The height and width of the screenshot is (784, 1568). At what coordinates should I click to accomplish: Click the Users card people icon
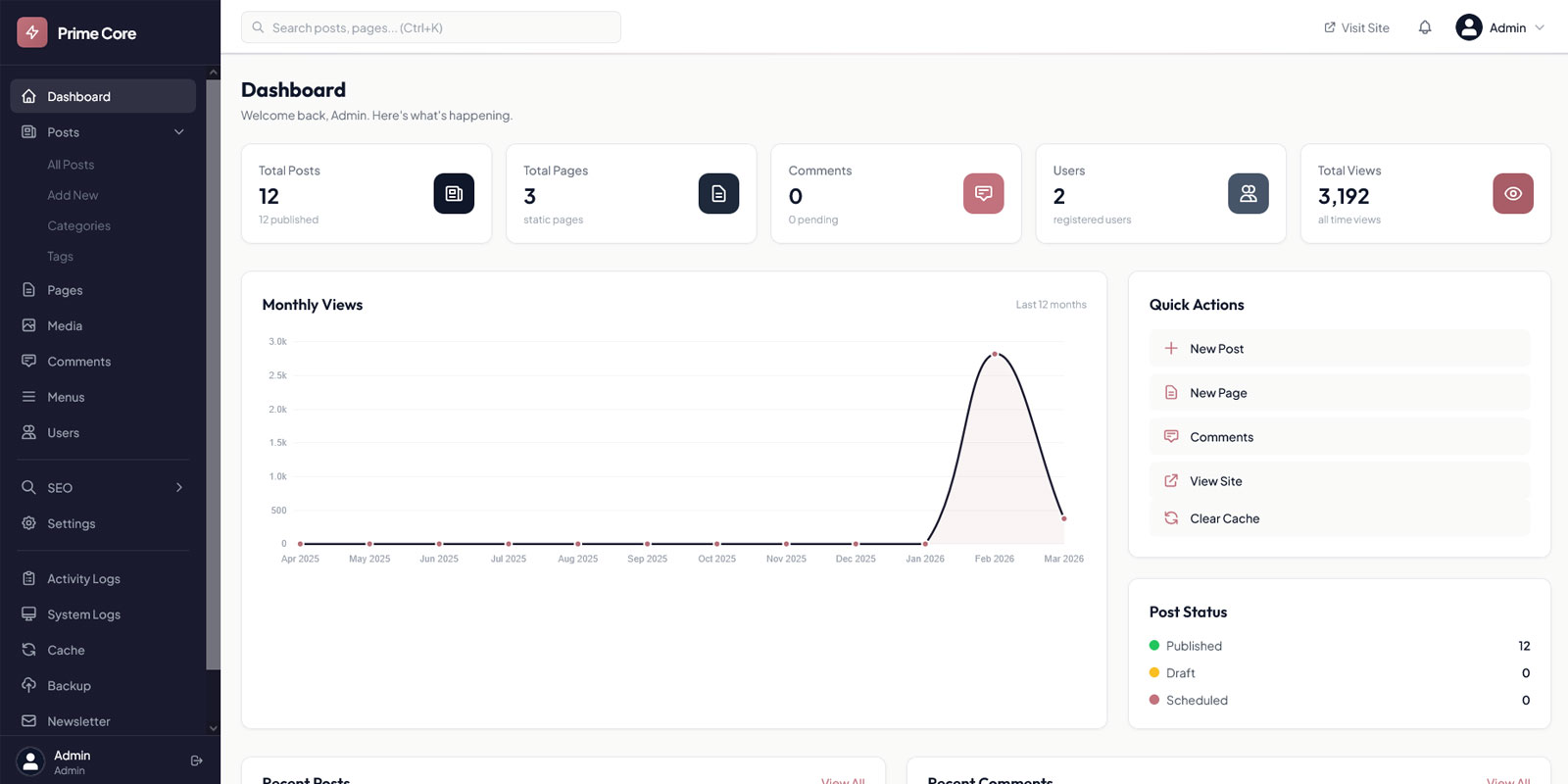pos(1248,193)
